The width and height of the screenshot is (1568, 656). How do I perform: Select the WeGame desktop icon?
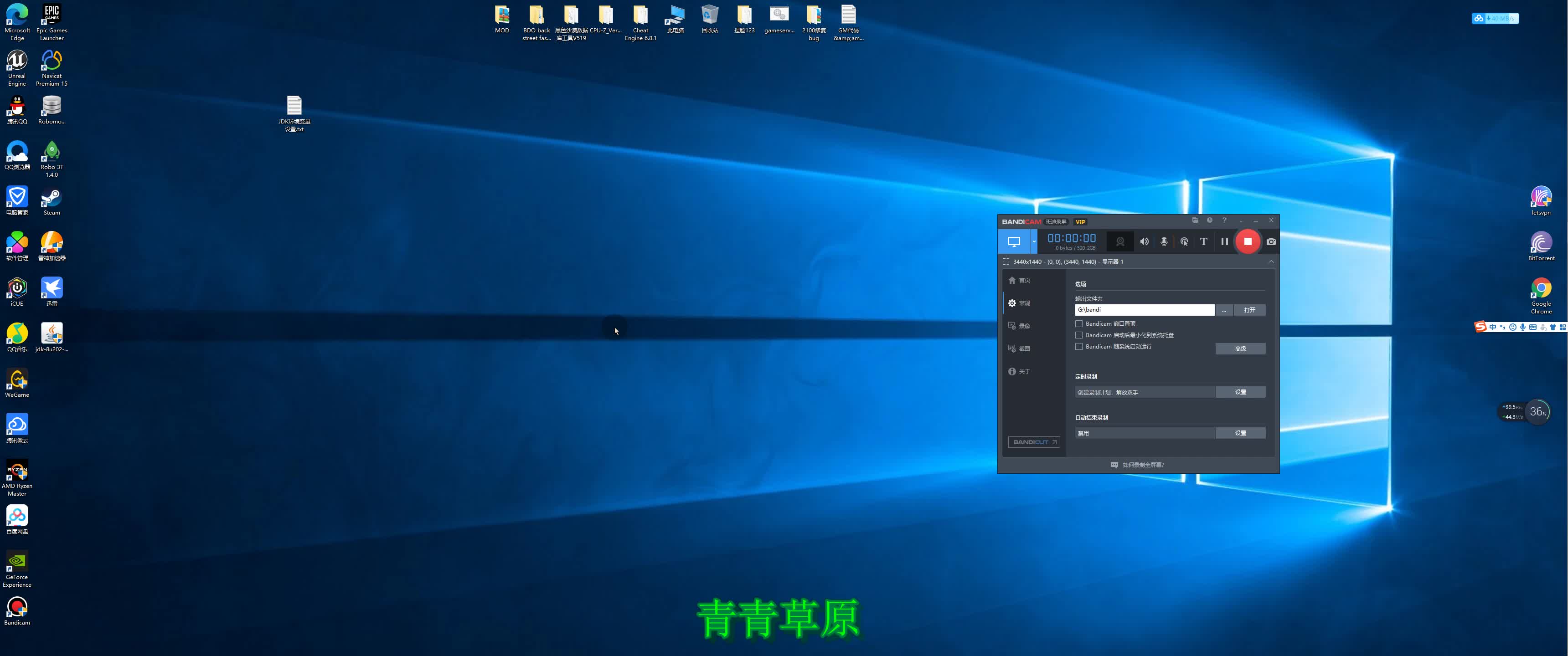point(17,384)
